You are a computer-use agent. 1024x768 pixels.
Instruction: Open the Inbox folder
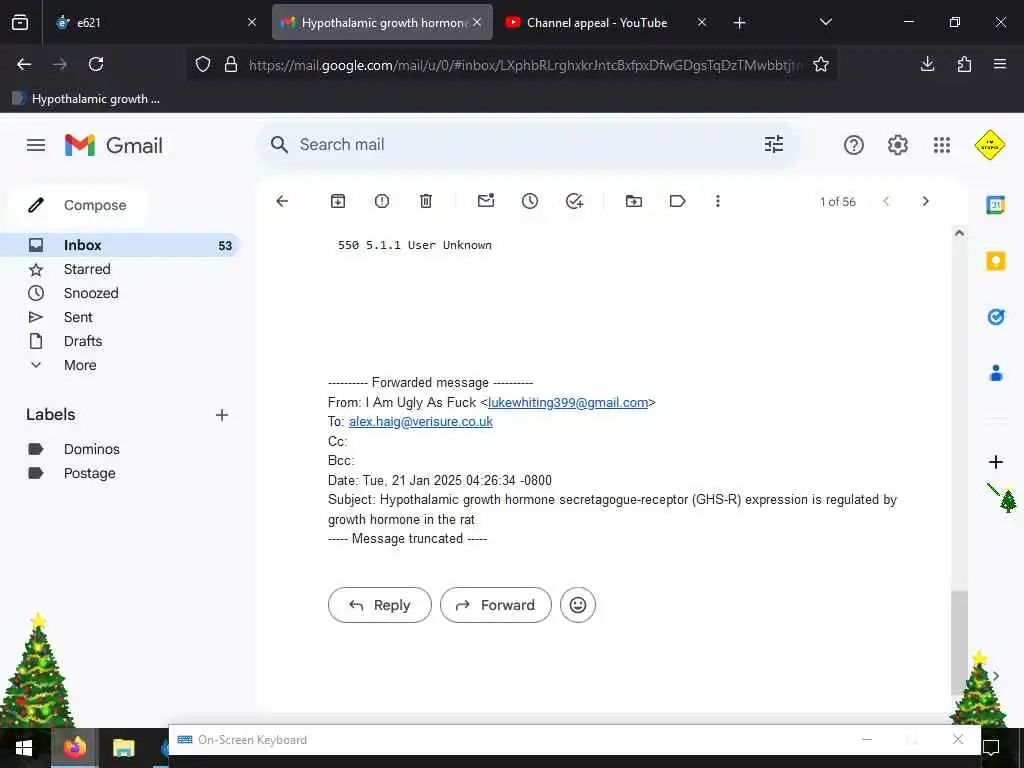pos(121,246)
